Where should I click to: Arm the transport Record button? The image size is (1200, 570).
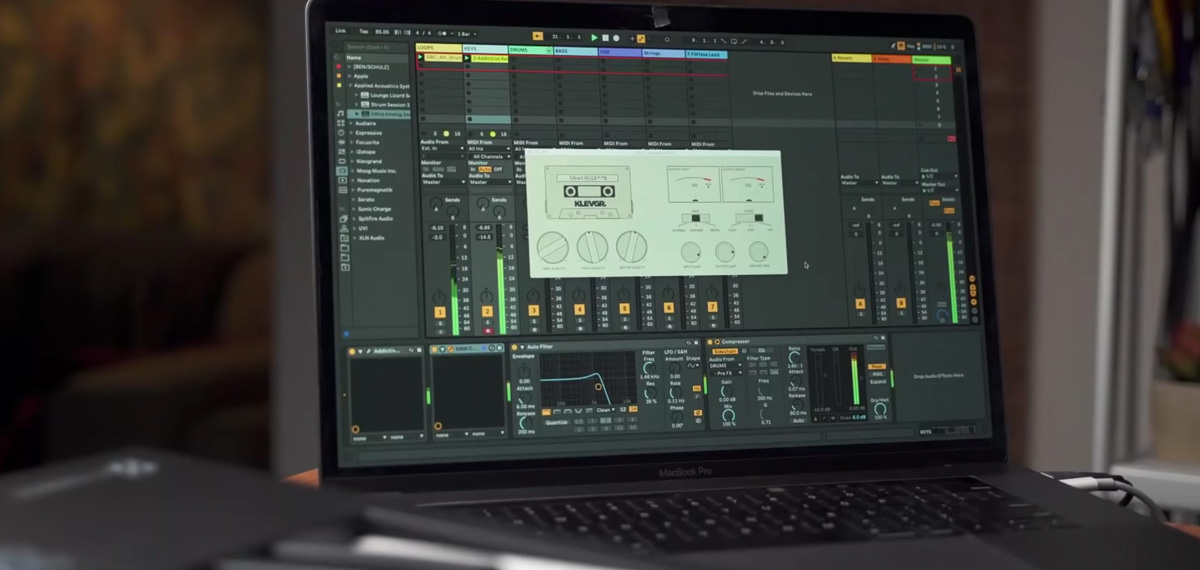coord(616,38)
